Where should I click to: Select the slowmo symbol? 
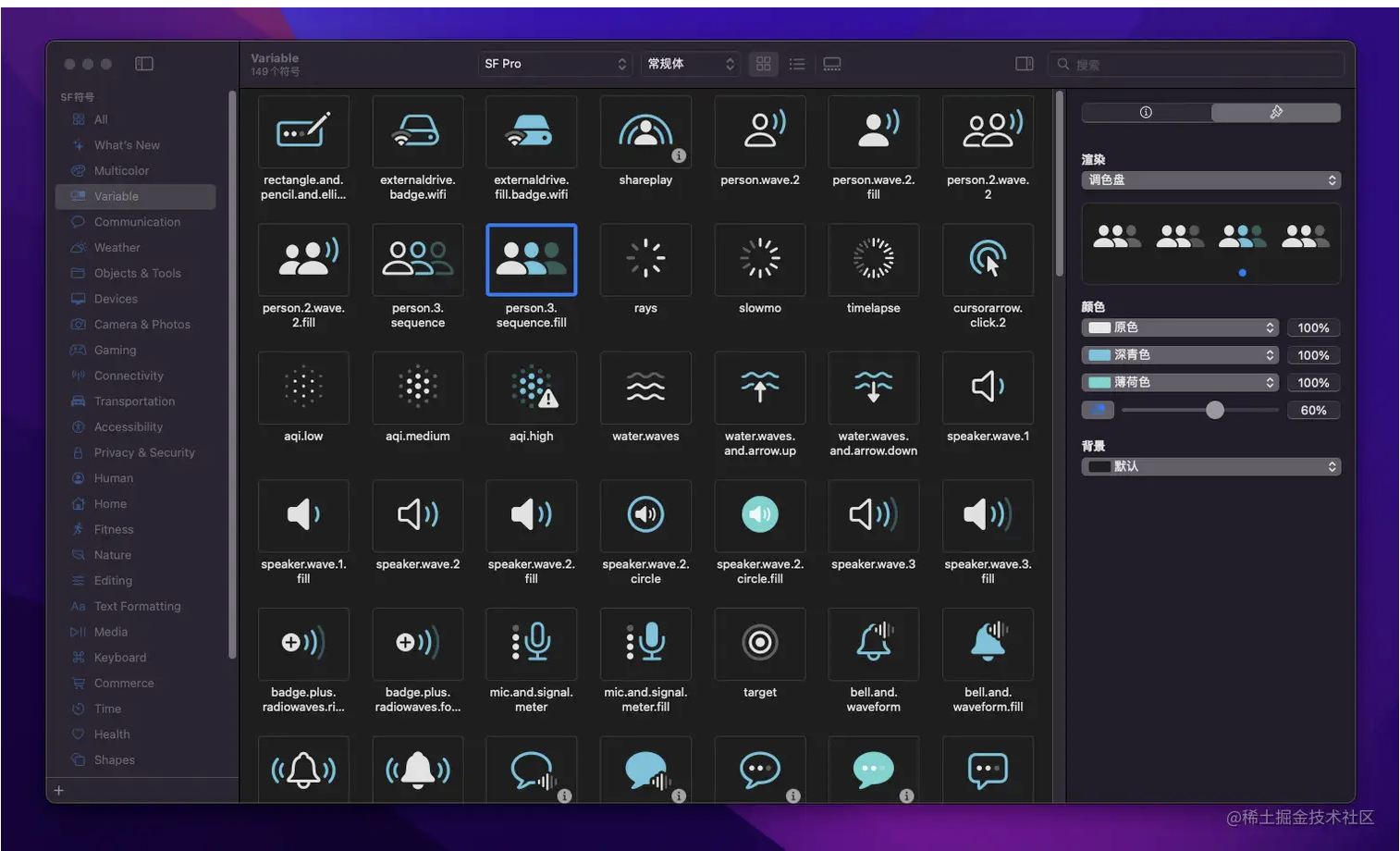[759, 259]
